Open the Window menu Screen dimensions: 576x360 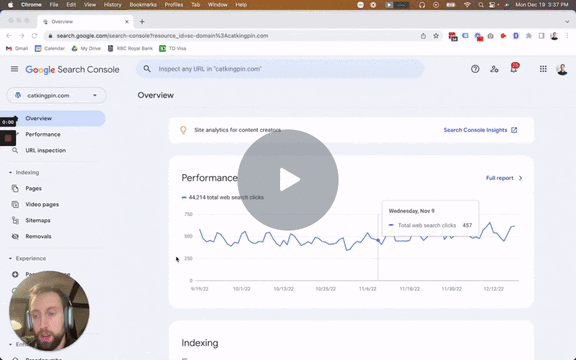pyautogui.click(x=217, y=5)
